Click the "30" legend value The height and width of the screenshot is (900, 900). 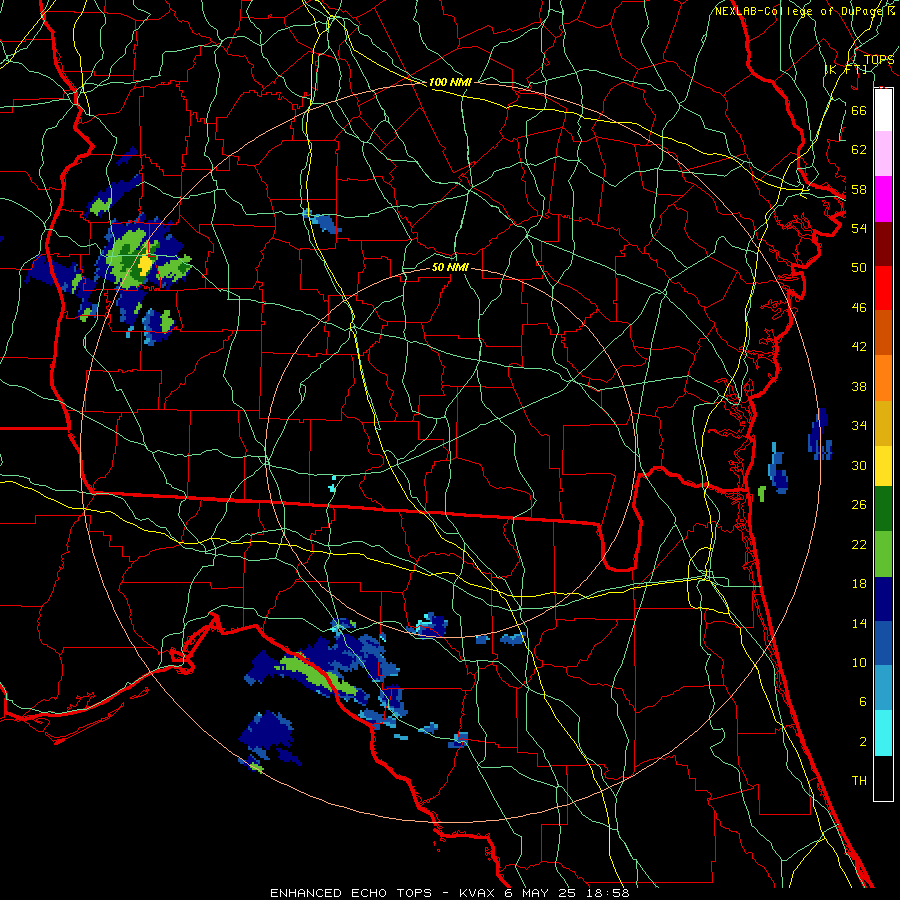[859, 465]
